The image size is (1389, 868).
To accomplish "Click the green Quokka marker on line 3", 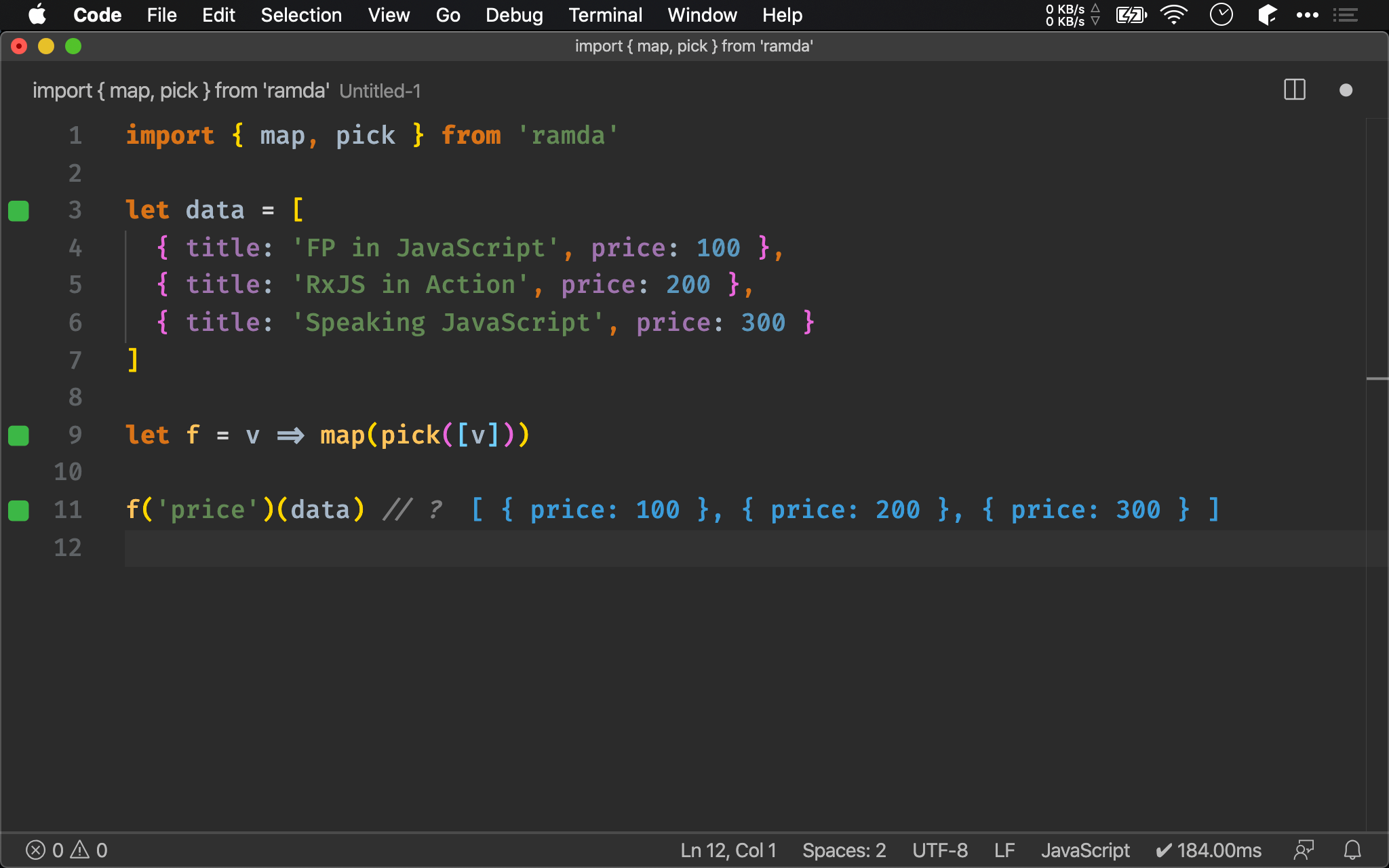I will 18,211.
